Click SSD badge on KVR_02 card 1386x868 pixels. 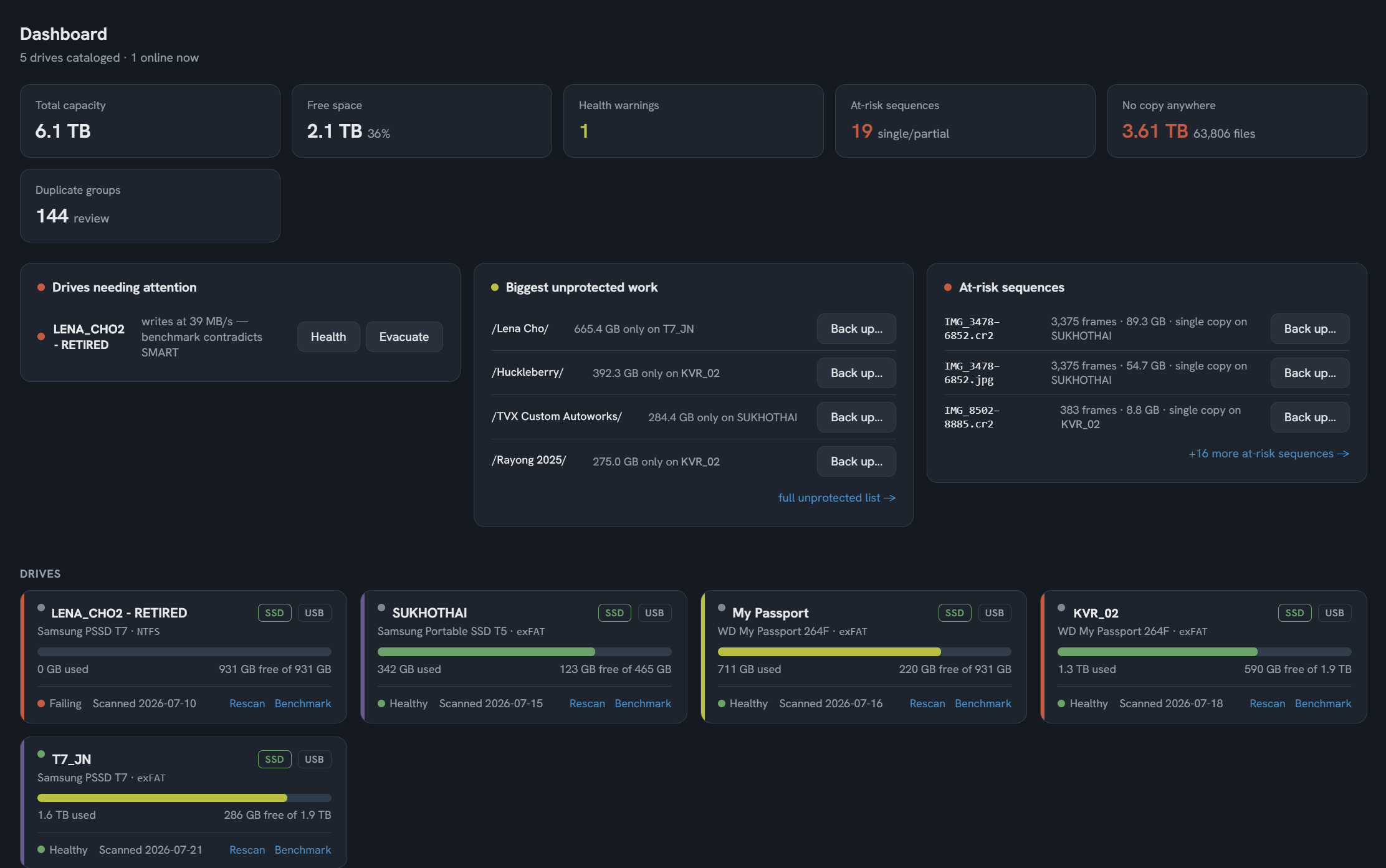[x=1294, y=613]
